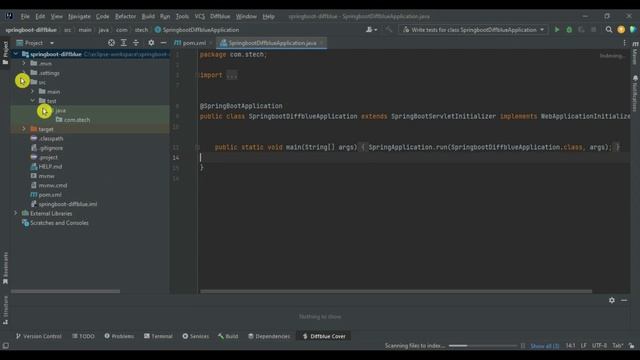This screenshot has height=360, width=640.
Task: Open the run configuration dropdown
Action: pyautogui.click(x=473, y=30)
